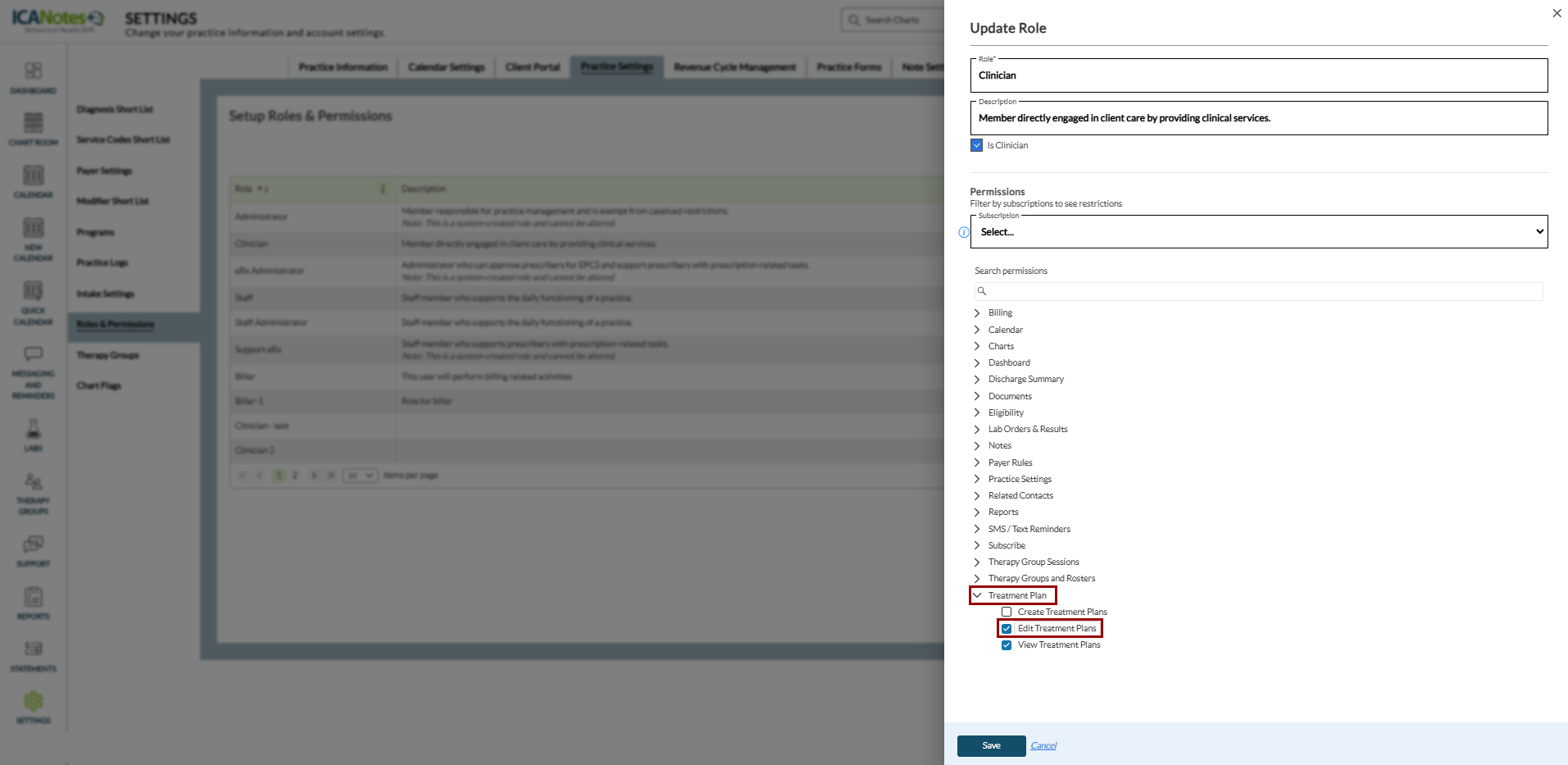Click the Settings gear icon in sidebar
The width and height of the screenshot is (1568, 765).
click(x=33, y=702)
